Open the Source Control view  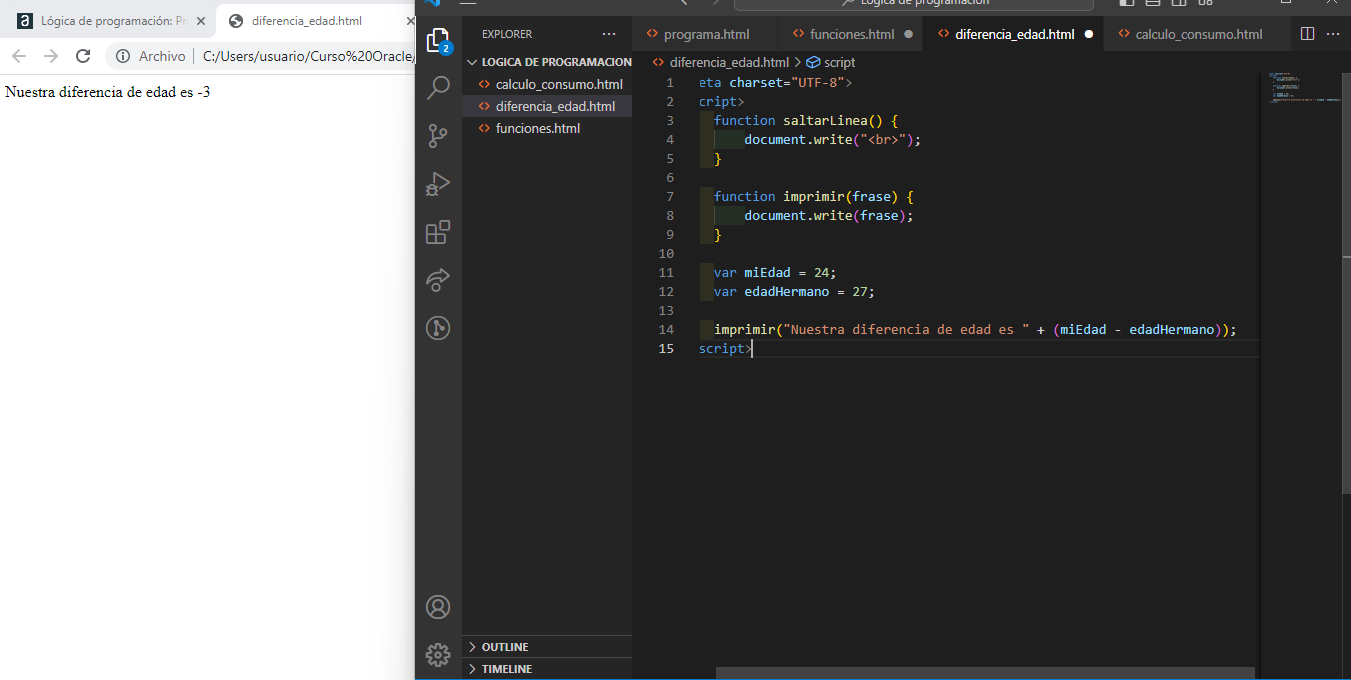438,136
